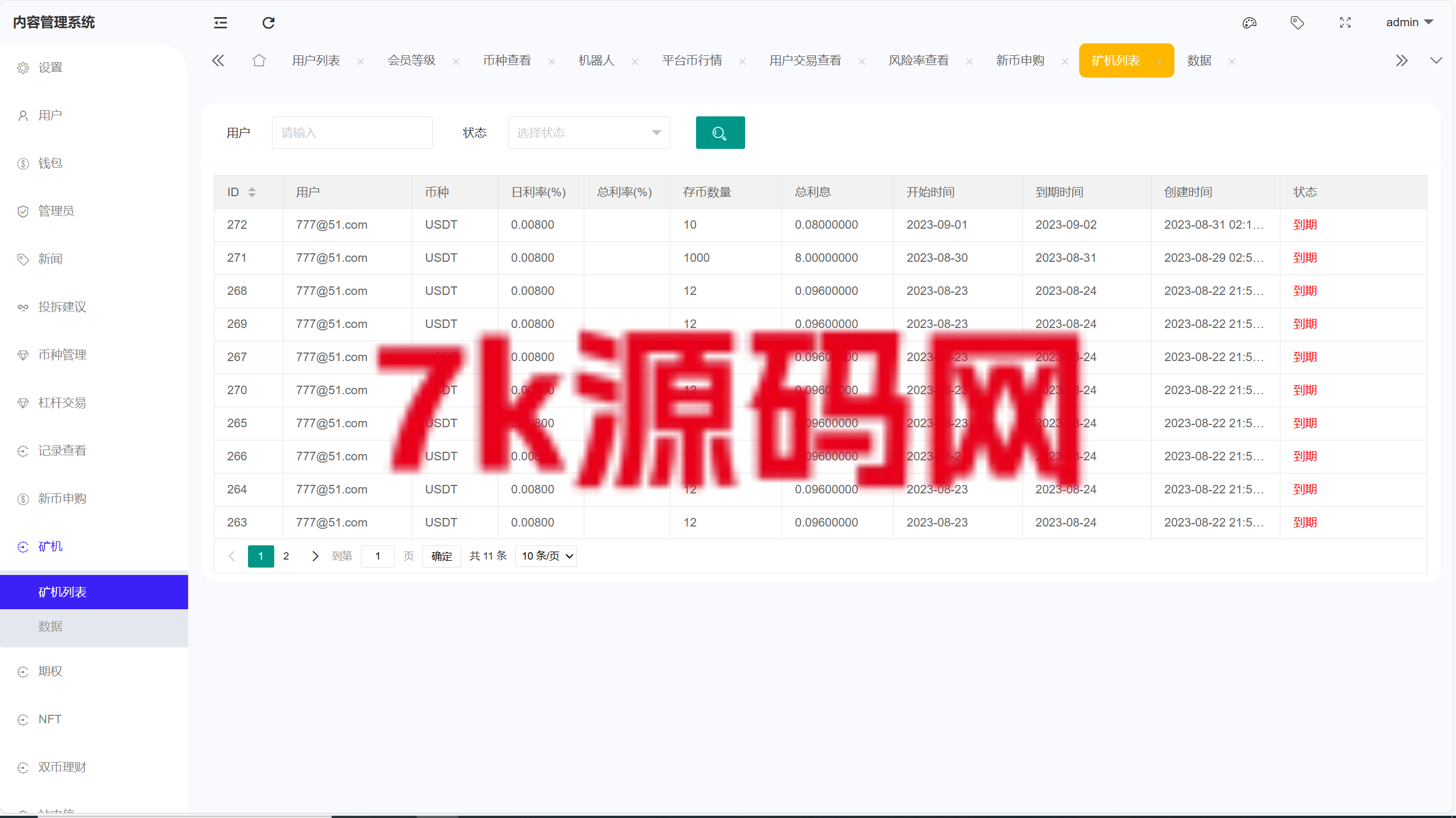Close the active 矿机列表 tab
1456x818 pixels.
point(1160,62)
